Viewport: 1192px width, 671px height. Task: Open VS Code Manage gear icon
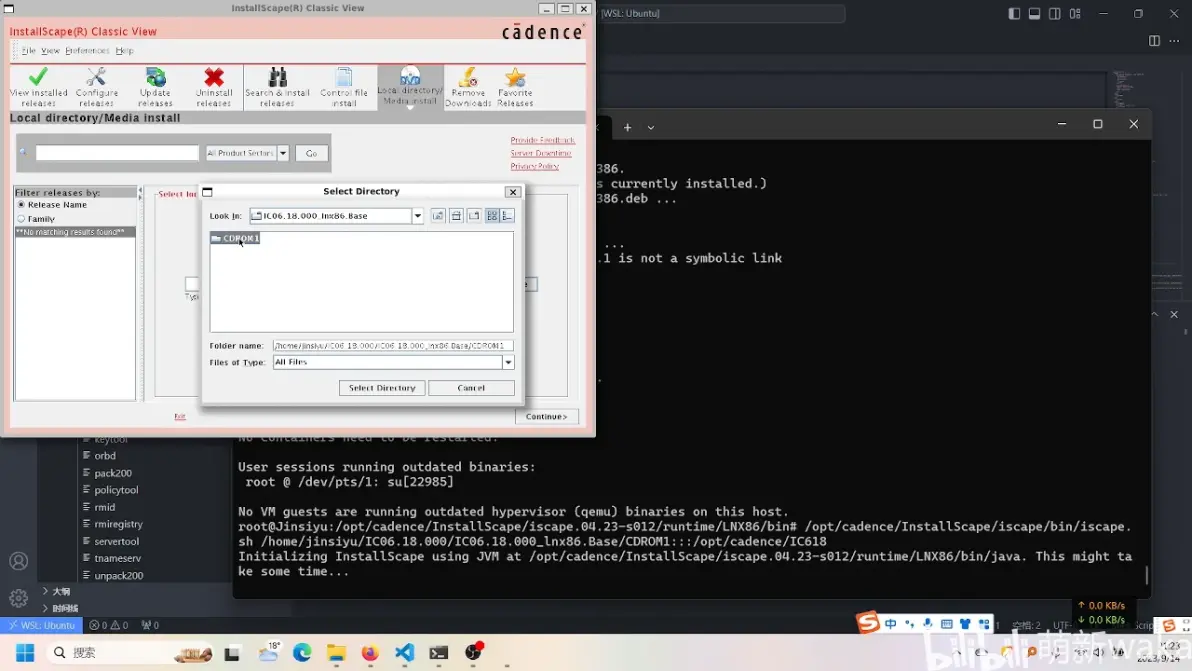tap(18, 598)
